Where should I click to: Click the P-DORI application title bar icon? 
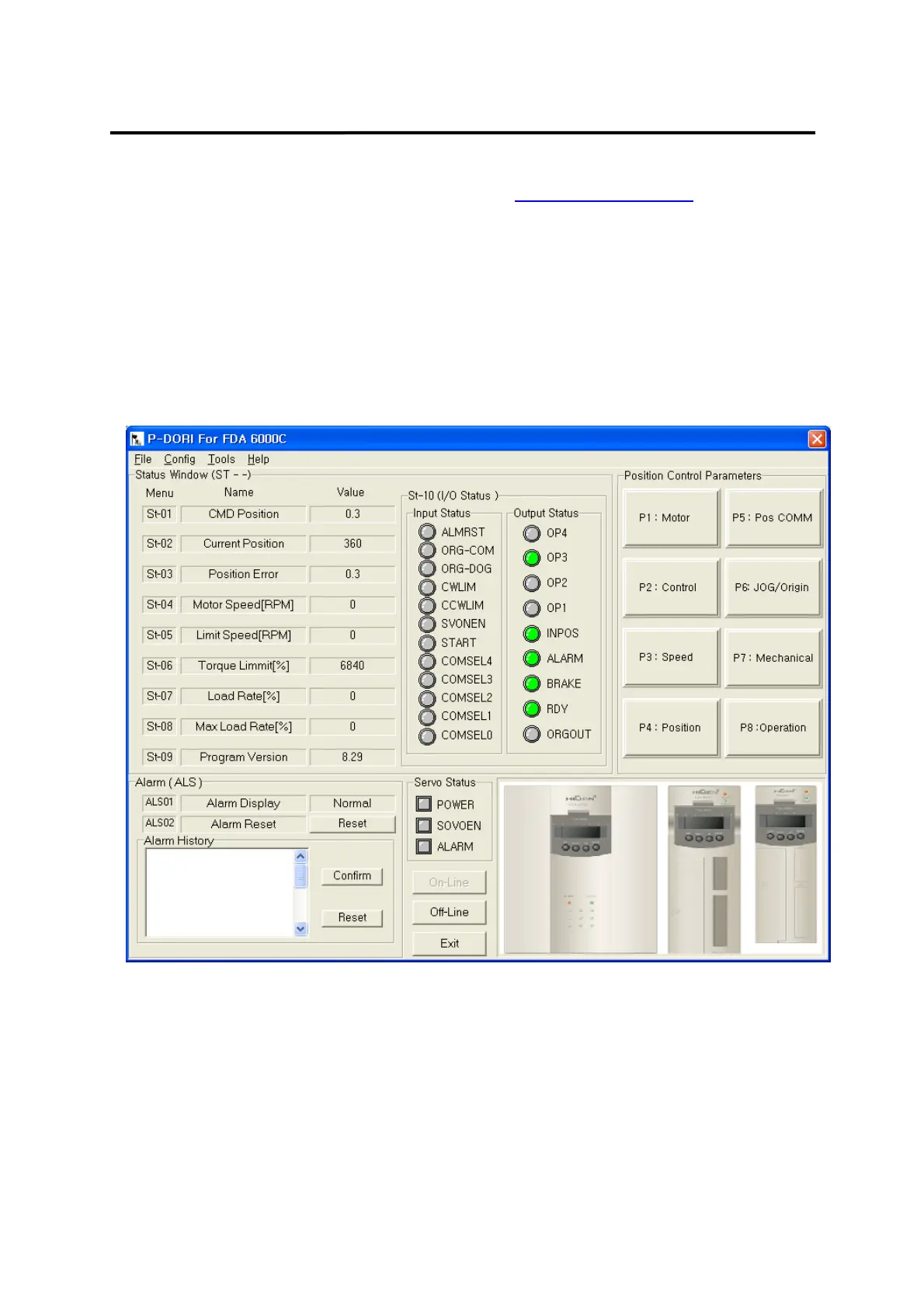pos(137,439)
